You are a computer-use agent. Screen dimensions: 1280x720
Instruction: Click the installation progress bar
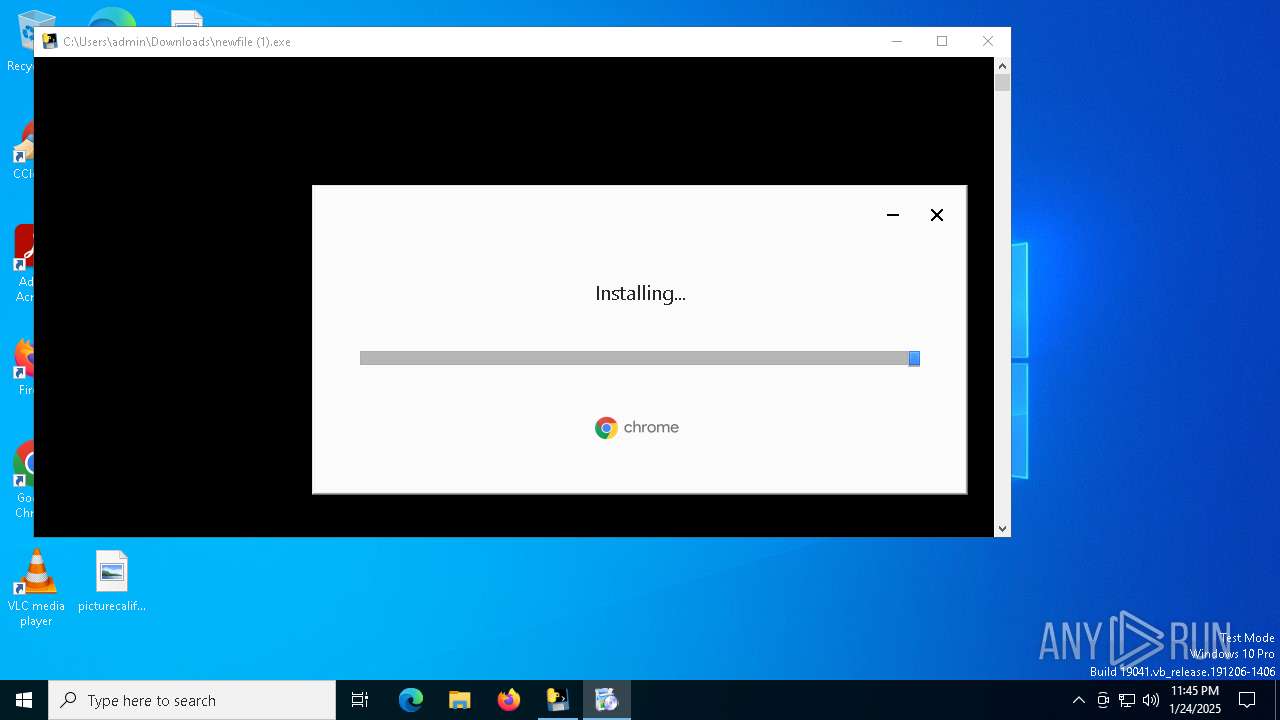click(x=640, y=358)
